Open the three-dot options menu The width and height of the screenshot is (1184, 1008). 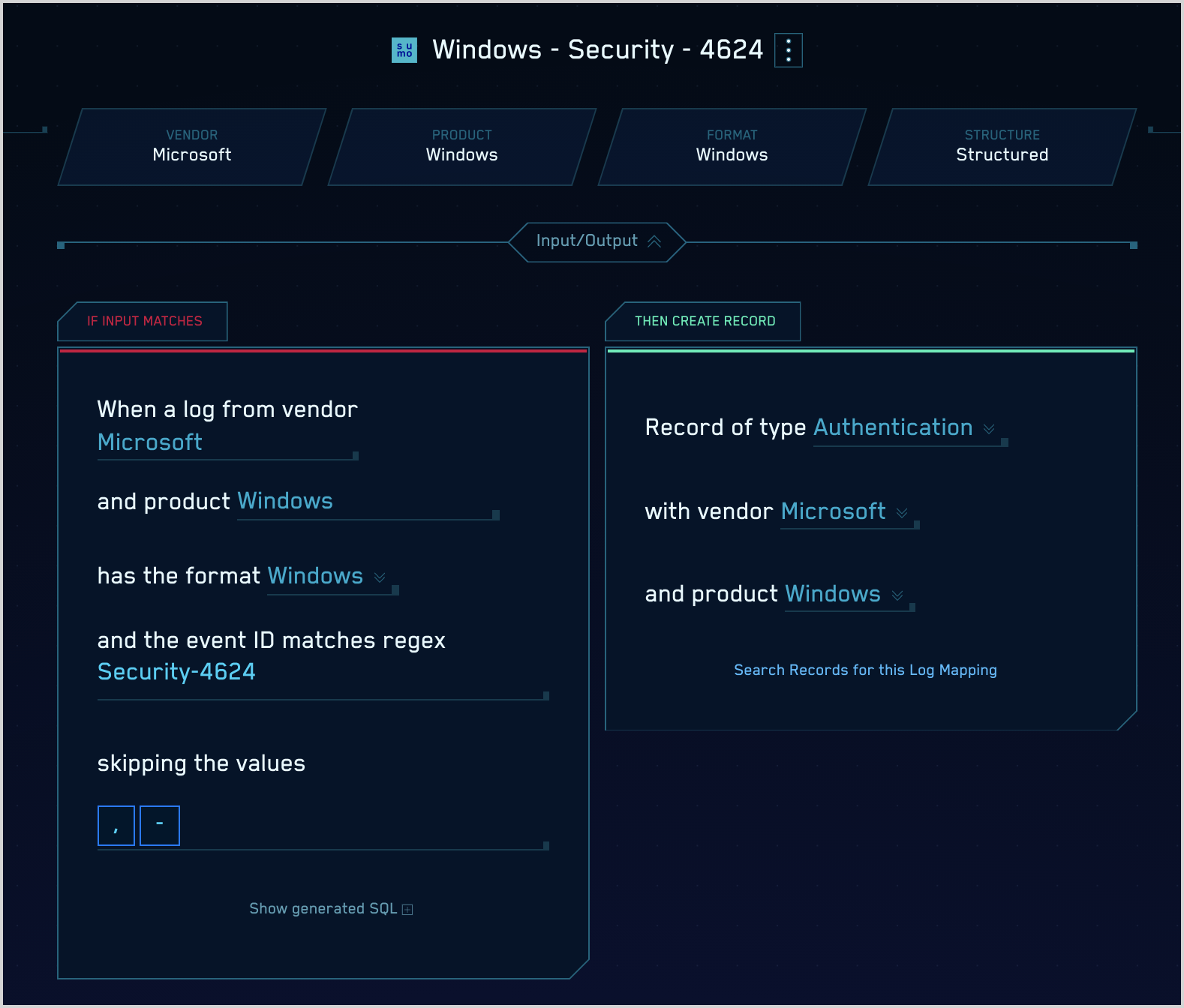788,50
